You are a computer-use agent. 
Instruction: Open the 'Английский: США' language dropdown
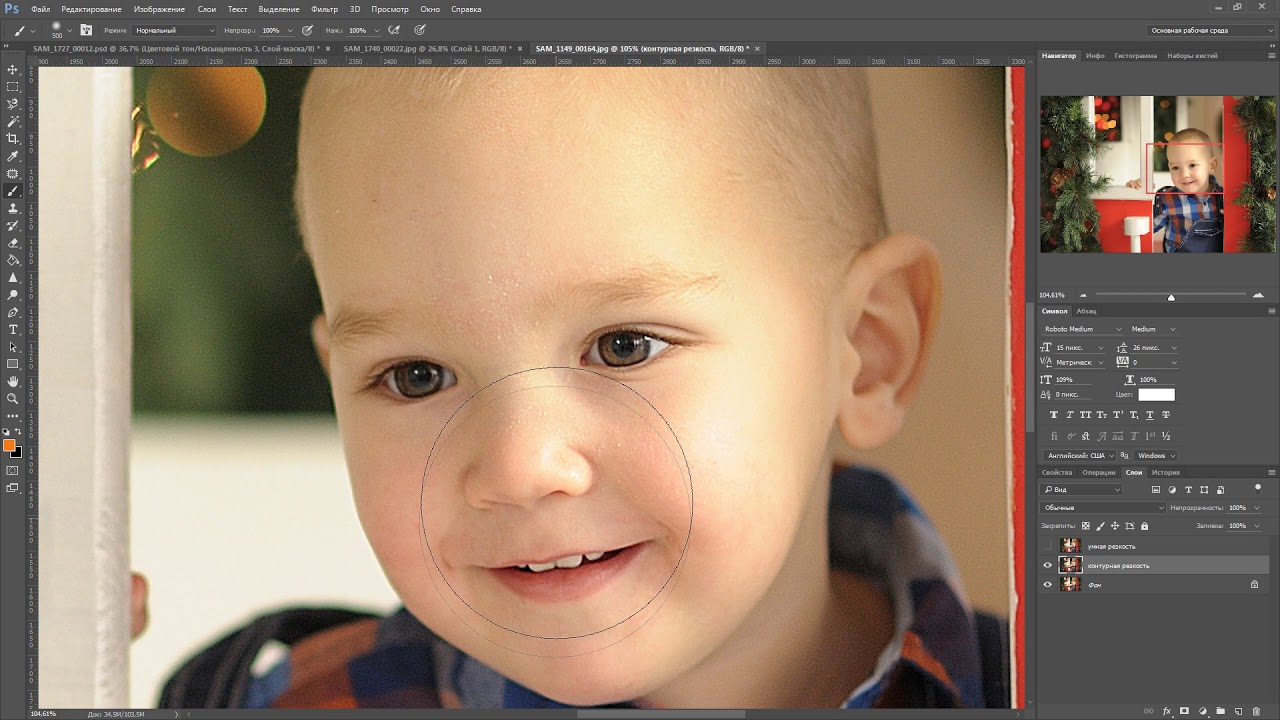tap(1079, 455)
